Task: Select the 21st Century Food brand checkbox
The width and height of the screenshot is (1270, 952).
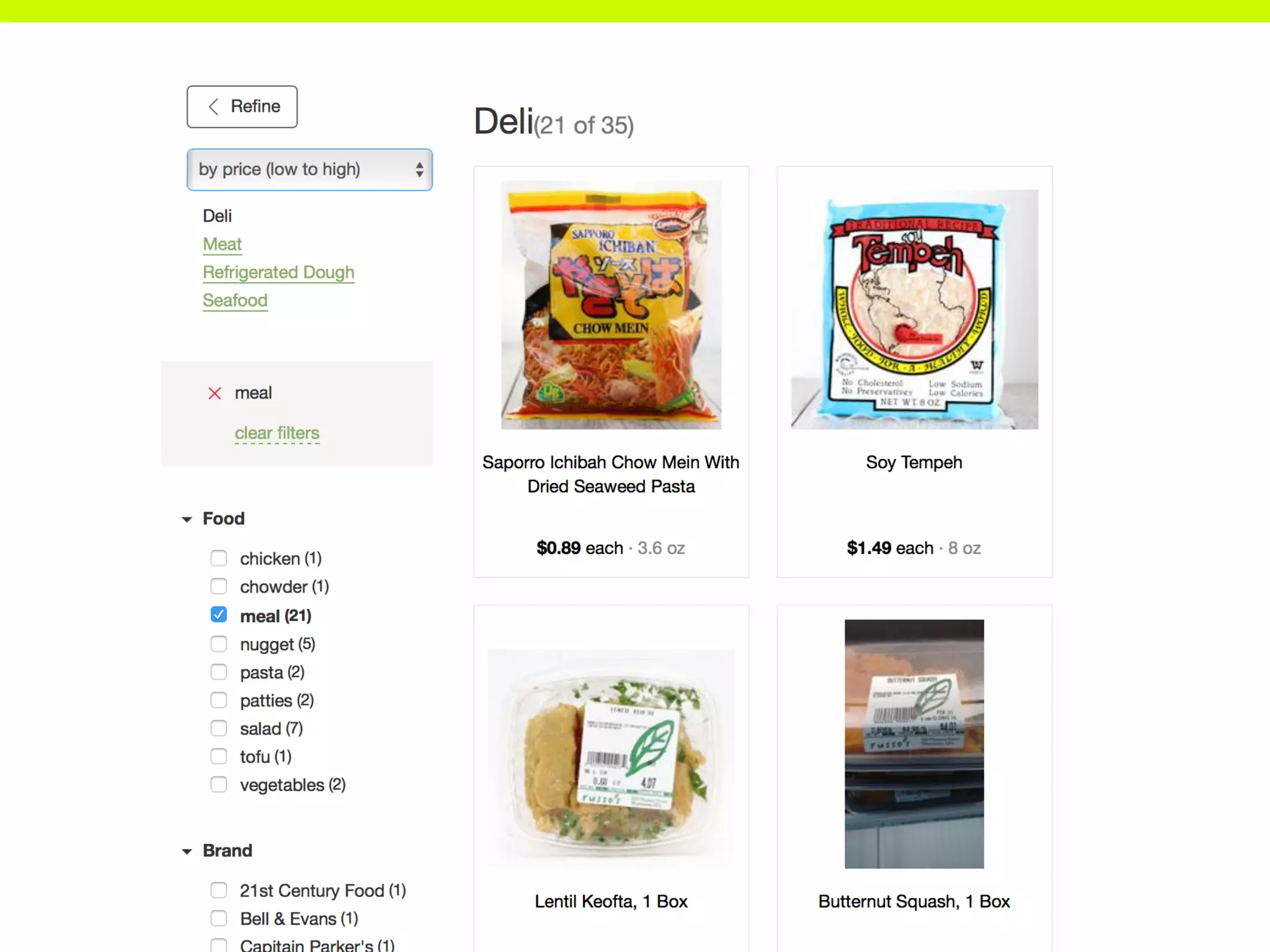Action: [x=219, y=890]
